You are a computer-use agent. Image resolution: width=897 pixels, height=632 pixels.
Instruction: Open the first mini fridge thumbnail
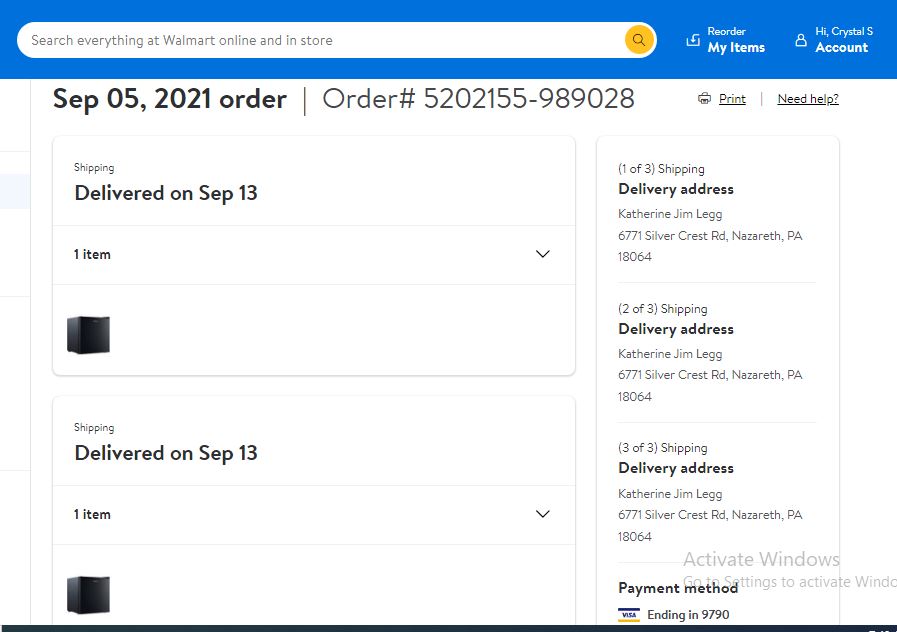click(x=89, y=335)
